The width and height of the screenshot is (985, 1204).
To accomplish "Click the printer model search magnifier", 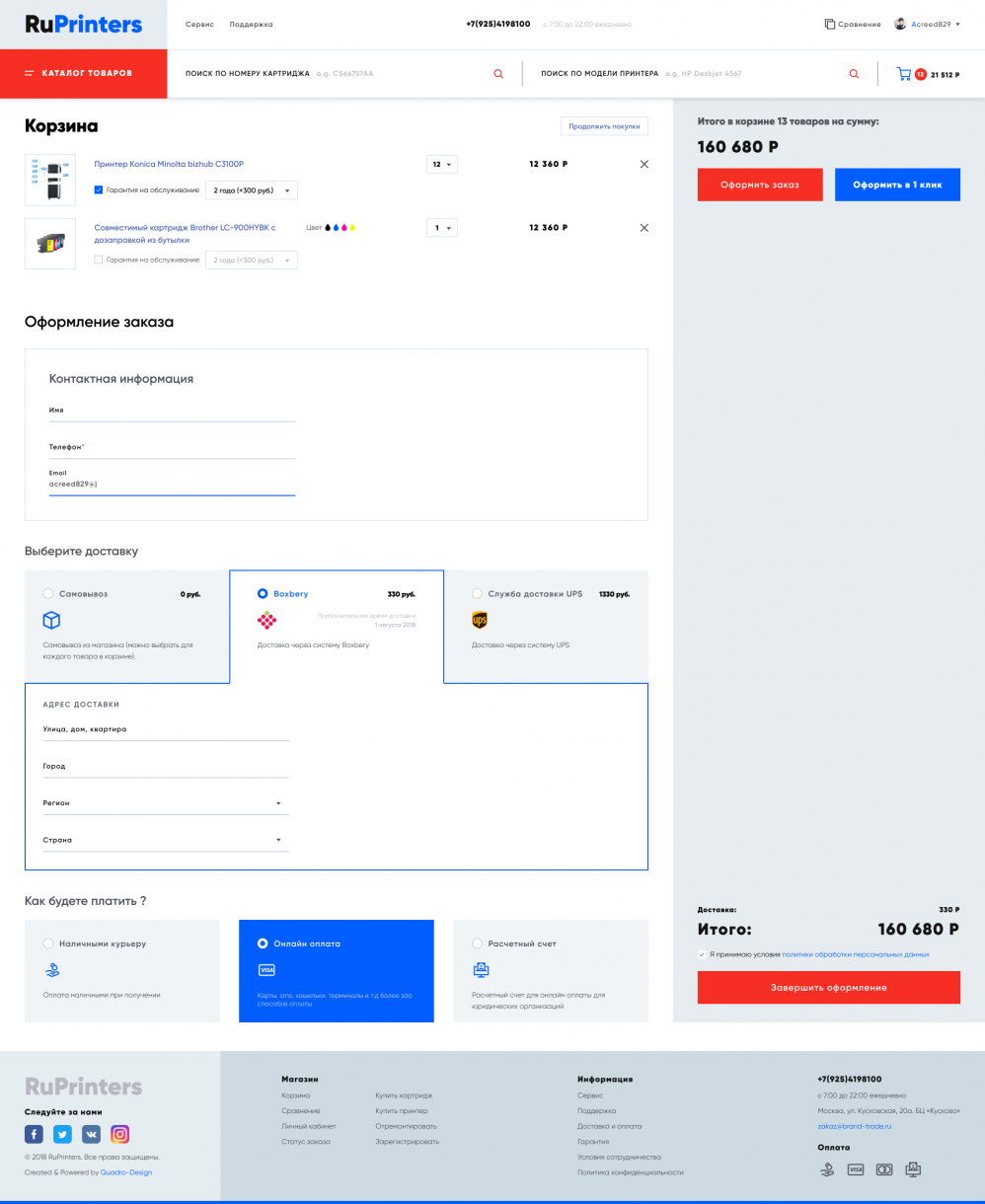I will (854, 74).
